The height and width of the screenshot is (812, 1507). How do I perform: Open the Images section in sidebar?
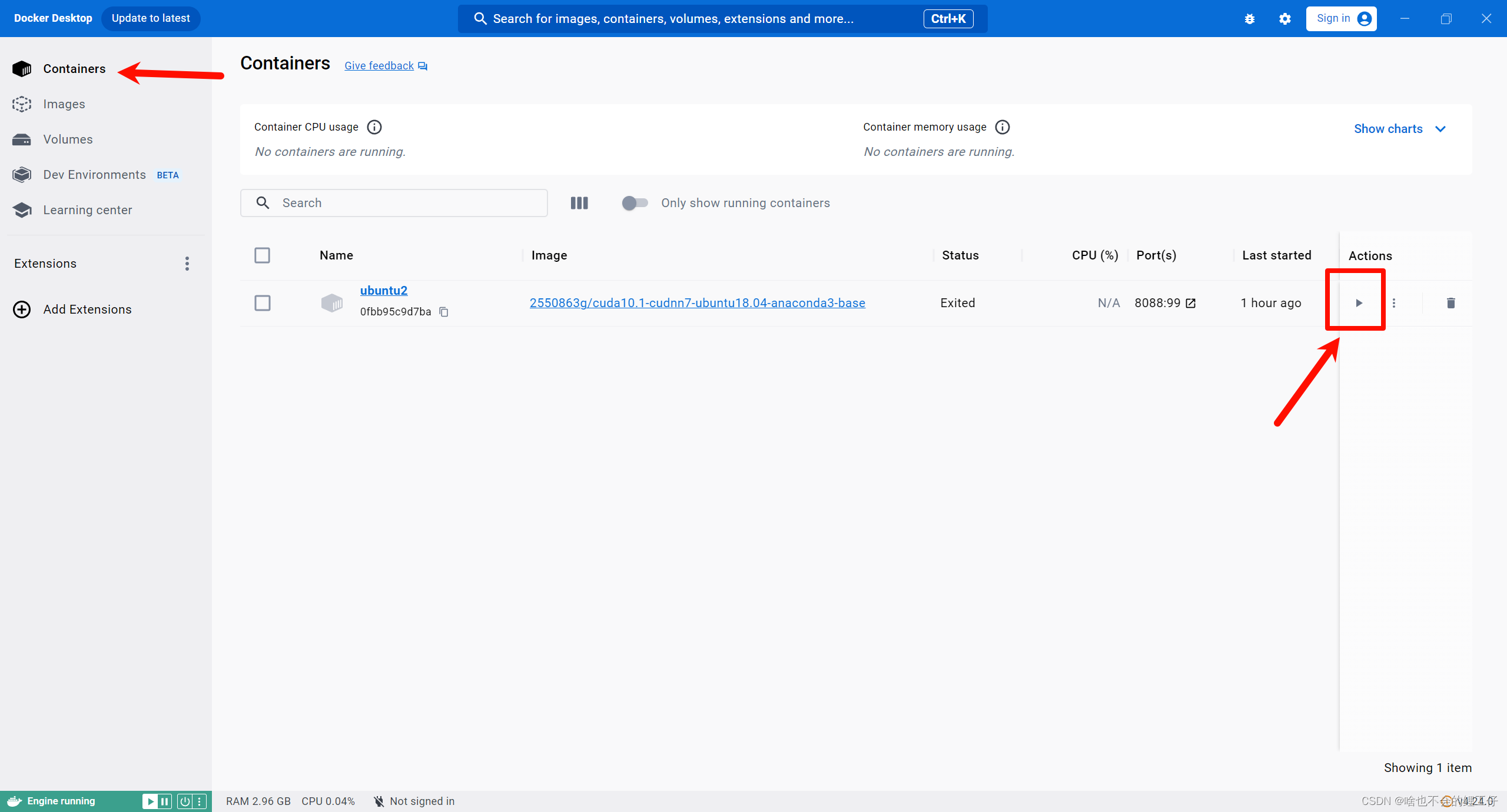[x=64, y=104]
